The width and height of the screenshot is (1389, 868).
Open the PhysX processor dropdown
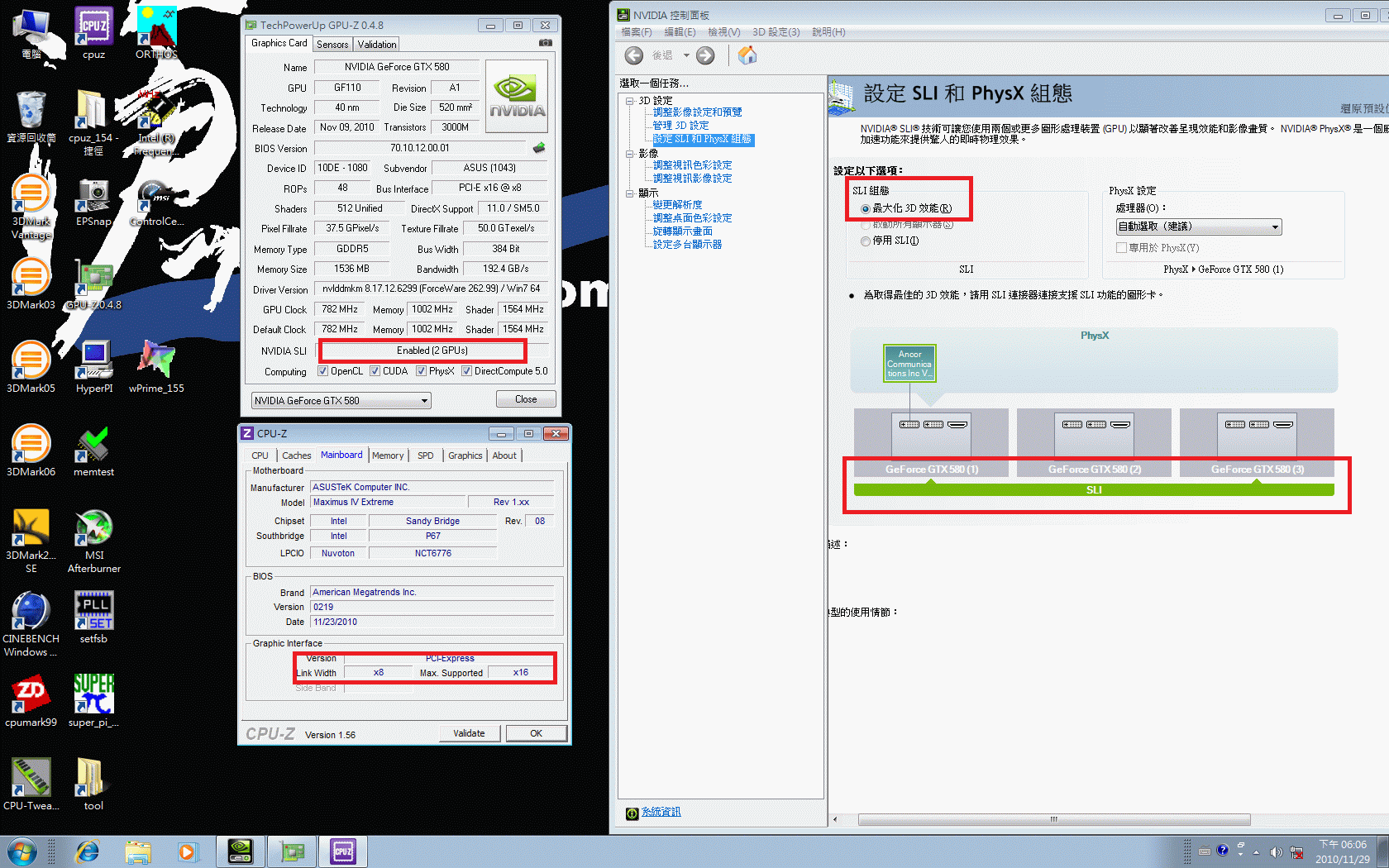[x=1198, y=227]
